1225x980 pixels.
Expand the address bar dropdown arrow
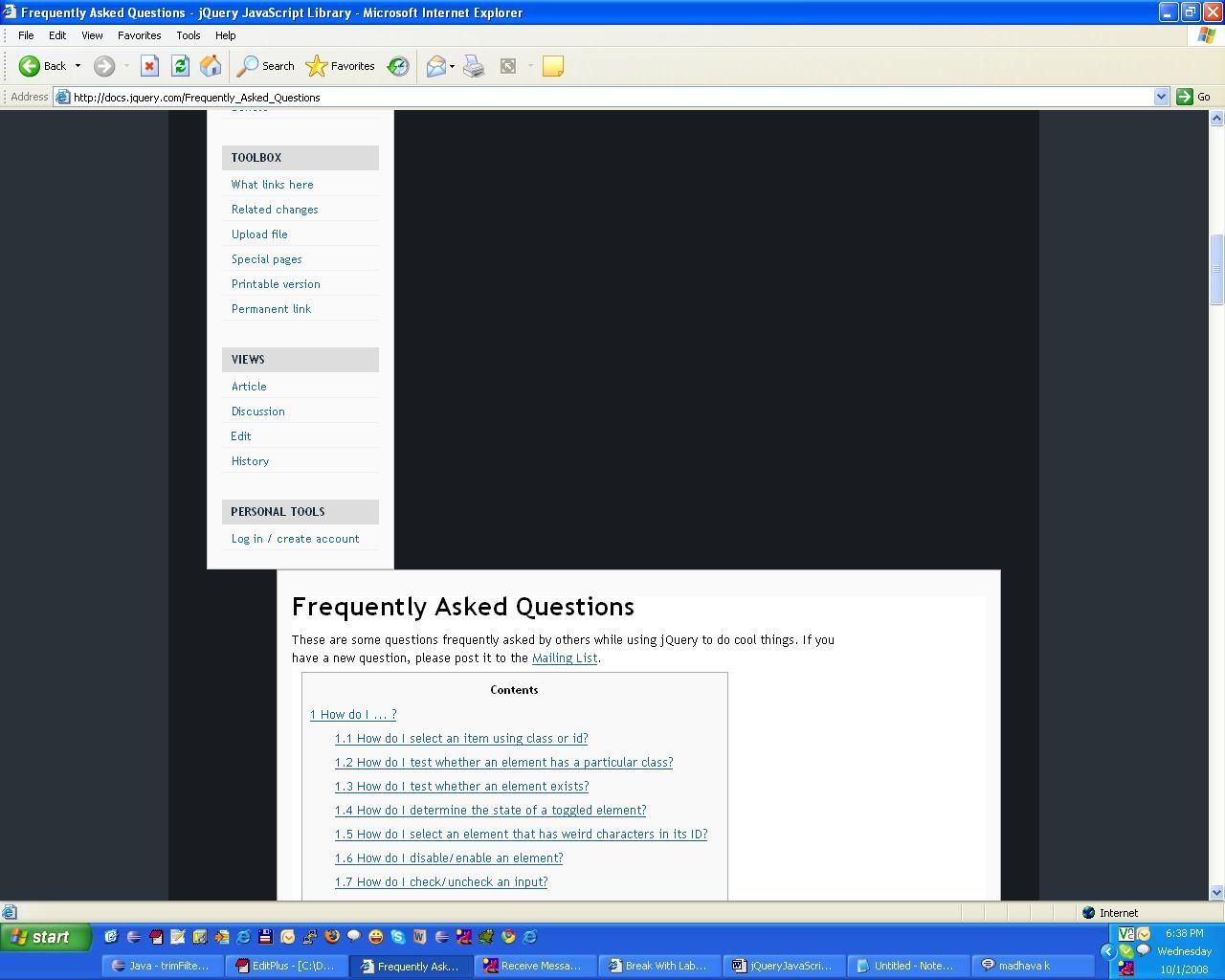pos(1161,97)
